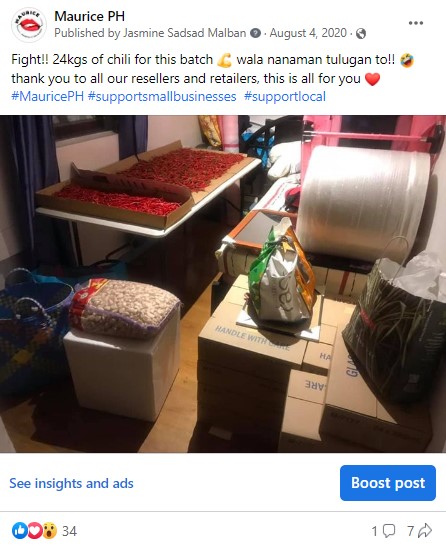The image size is (446, 549).
Task: Click the Boost post button
Action: [388, 483]
